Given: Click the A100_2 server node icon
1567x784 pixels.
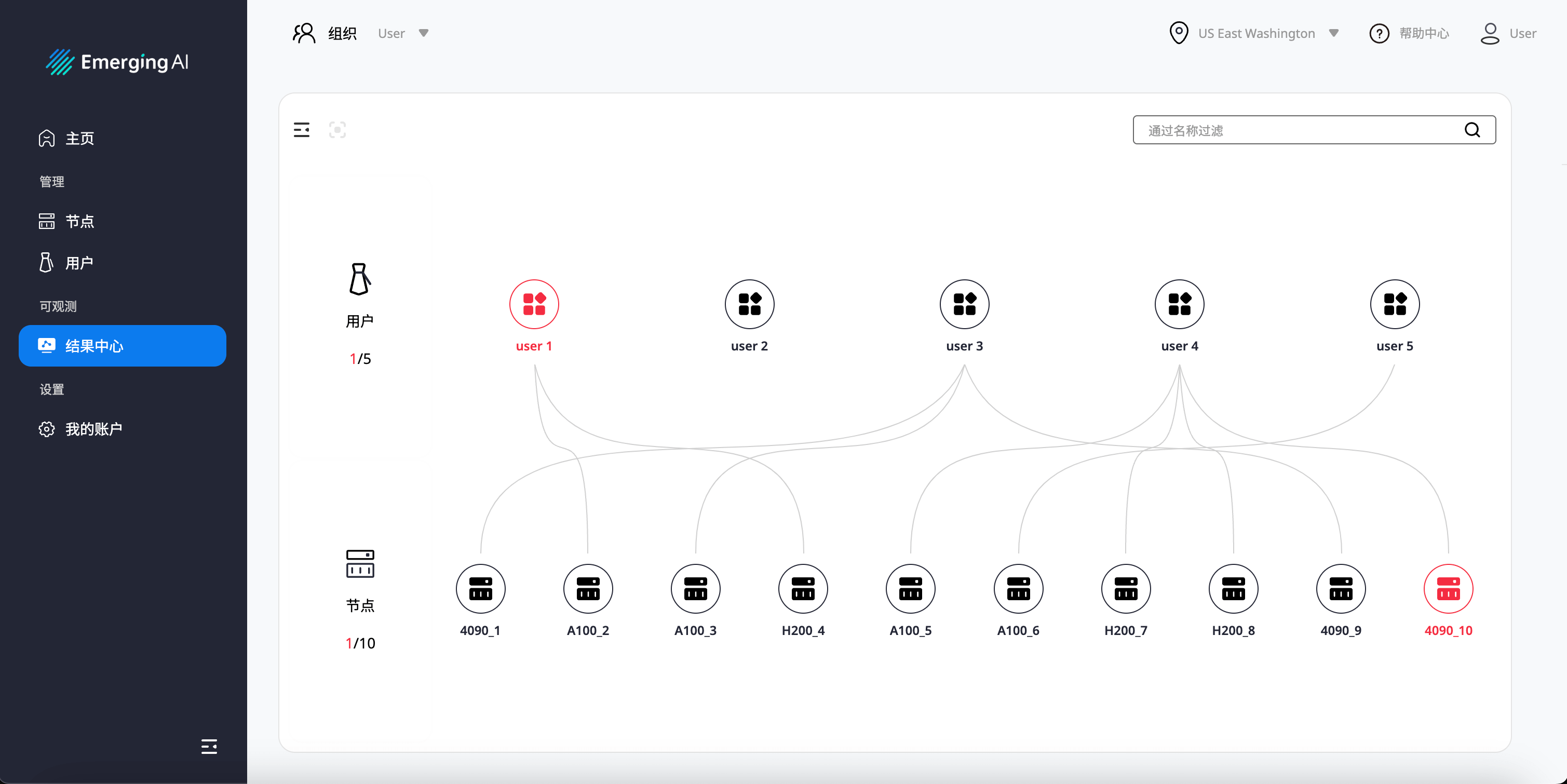Looking at the screenshot, I should click(x=588, y=589).
